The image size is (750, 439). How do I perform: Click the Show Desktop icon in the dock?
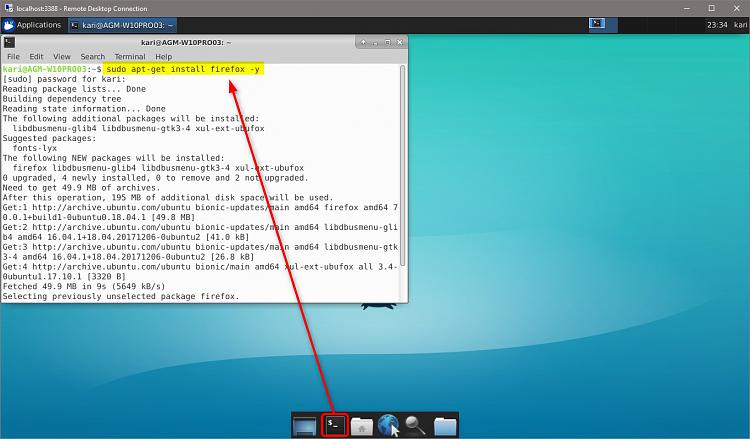point(305,426)
